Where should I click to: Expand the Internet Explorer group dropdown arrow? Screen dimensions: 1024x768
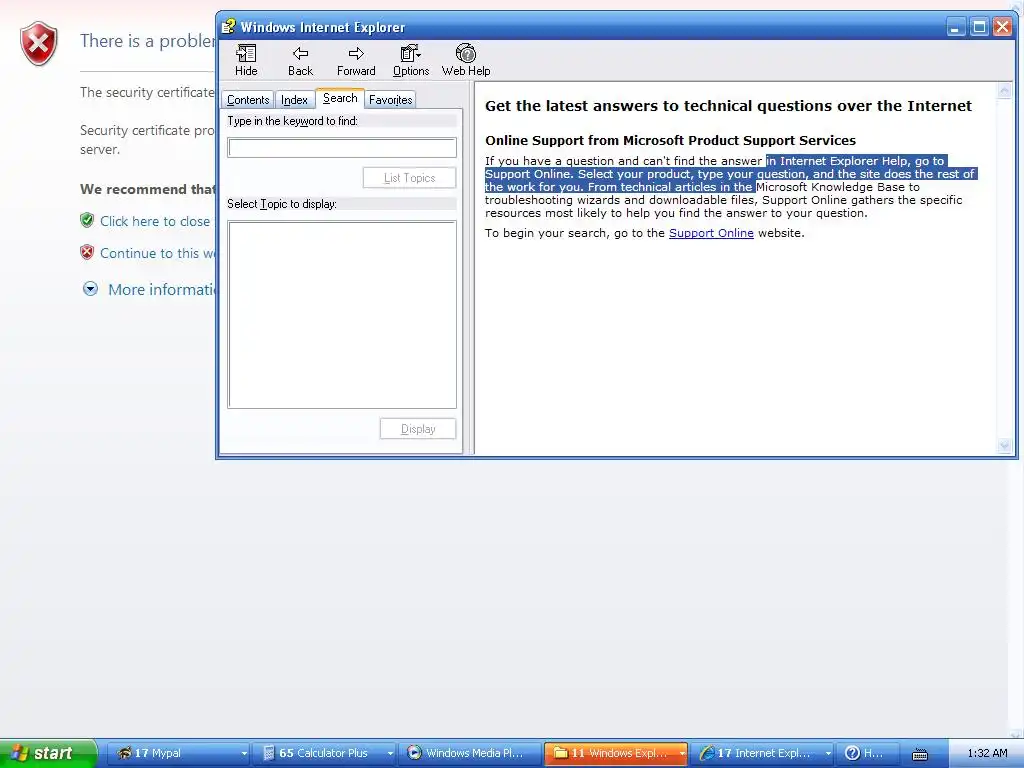point(827,754)
